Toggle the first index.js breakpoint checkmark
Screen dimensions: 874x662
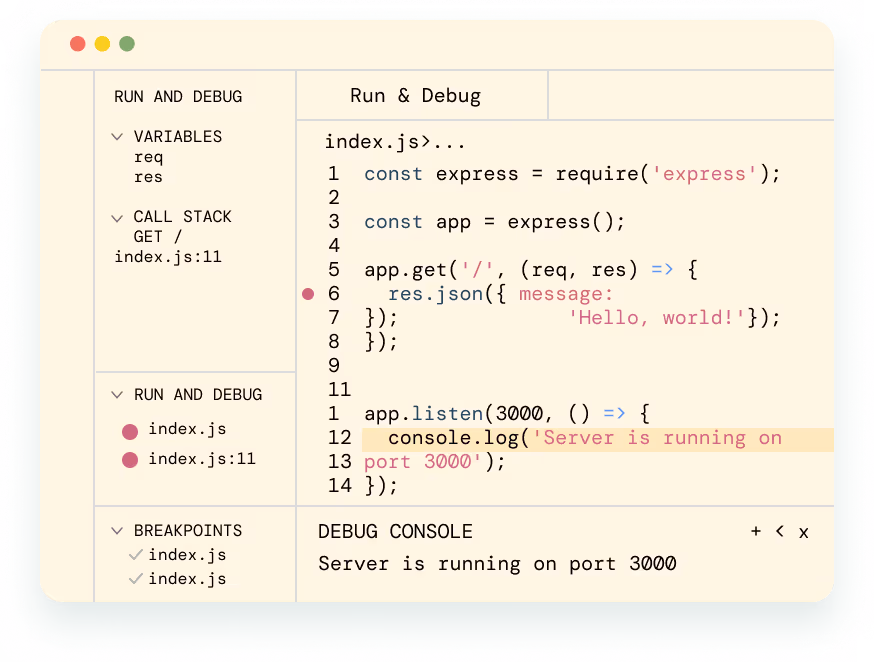pyautogui.click(x=135, y=555)
